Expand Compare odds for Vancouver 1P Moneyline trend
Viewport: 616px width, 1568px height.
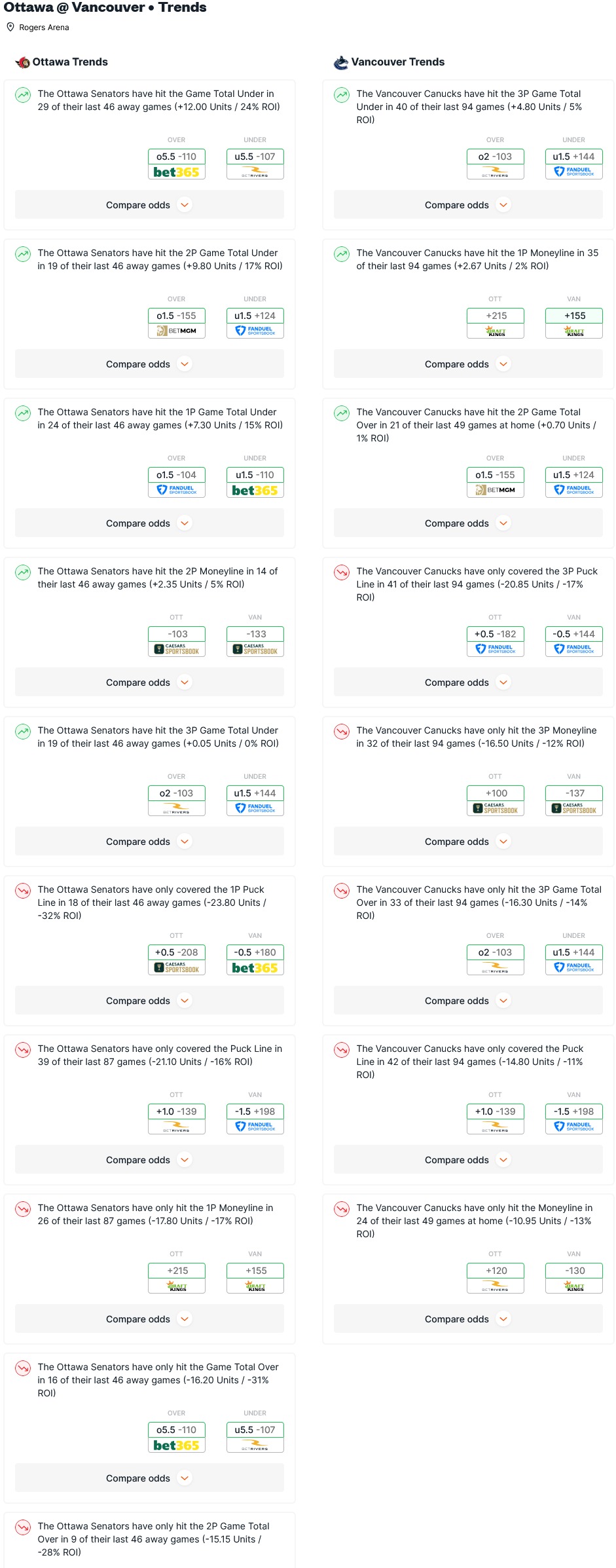click(468, 364)
